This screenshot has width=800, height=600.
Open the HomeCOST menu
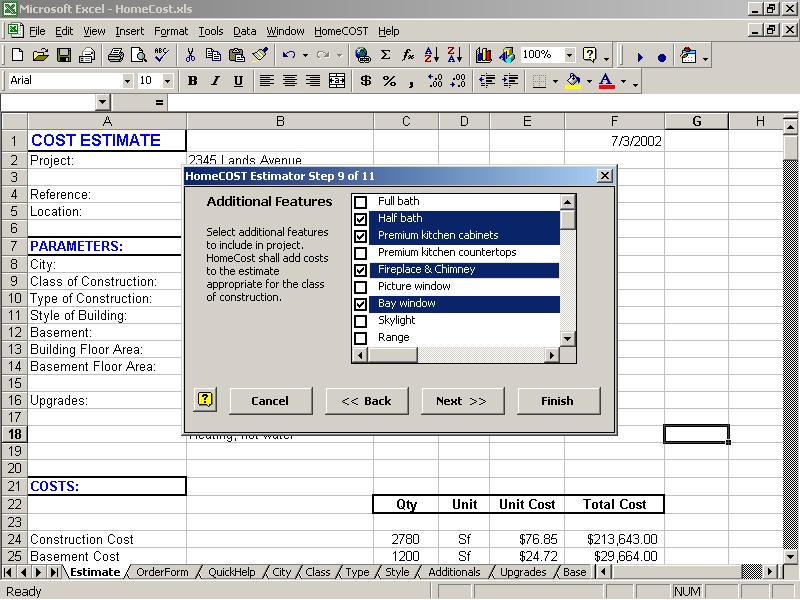(341, 31)
